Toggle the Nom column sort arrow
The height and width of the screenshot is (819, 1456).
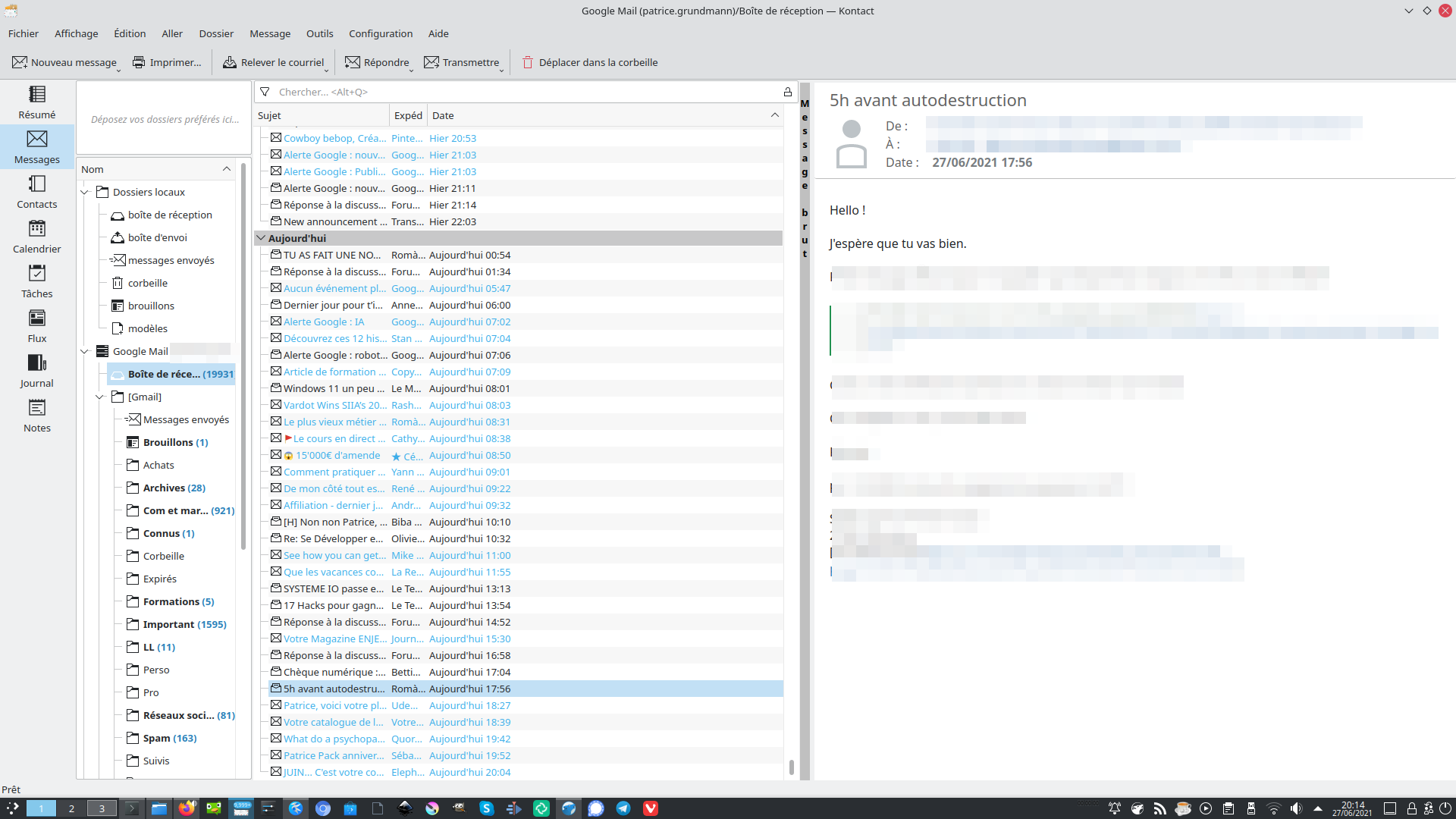coord(226,169)
